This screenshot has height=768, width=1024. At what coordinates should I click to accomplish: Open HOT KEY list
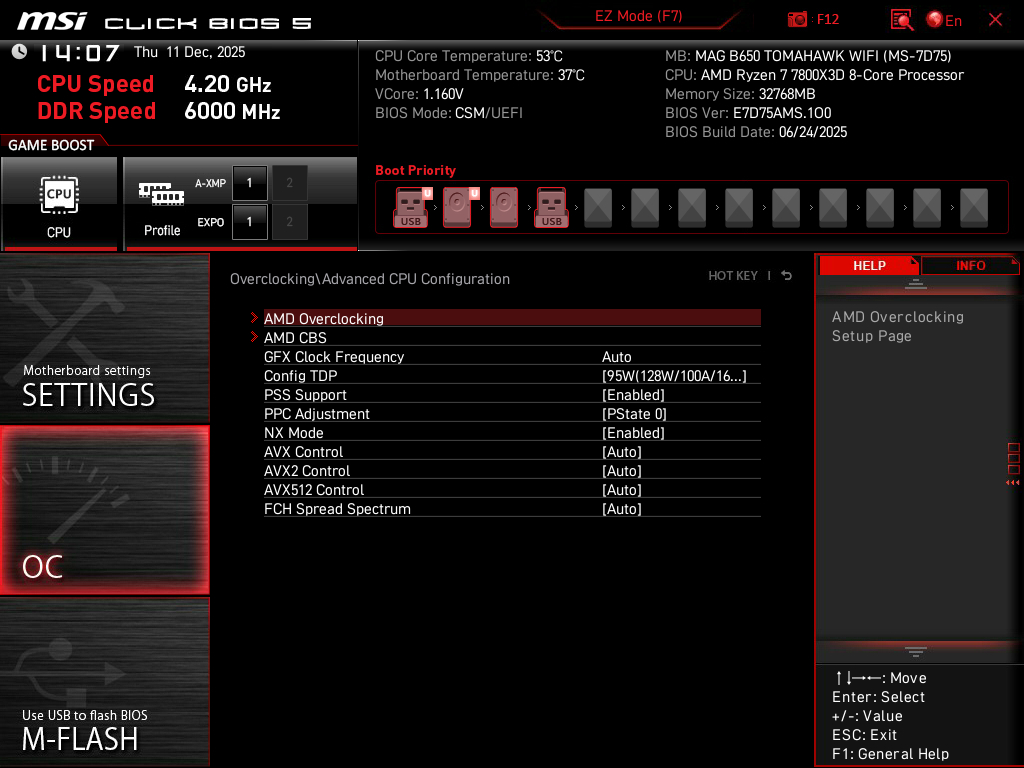[x=733, y=276]
